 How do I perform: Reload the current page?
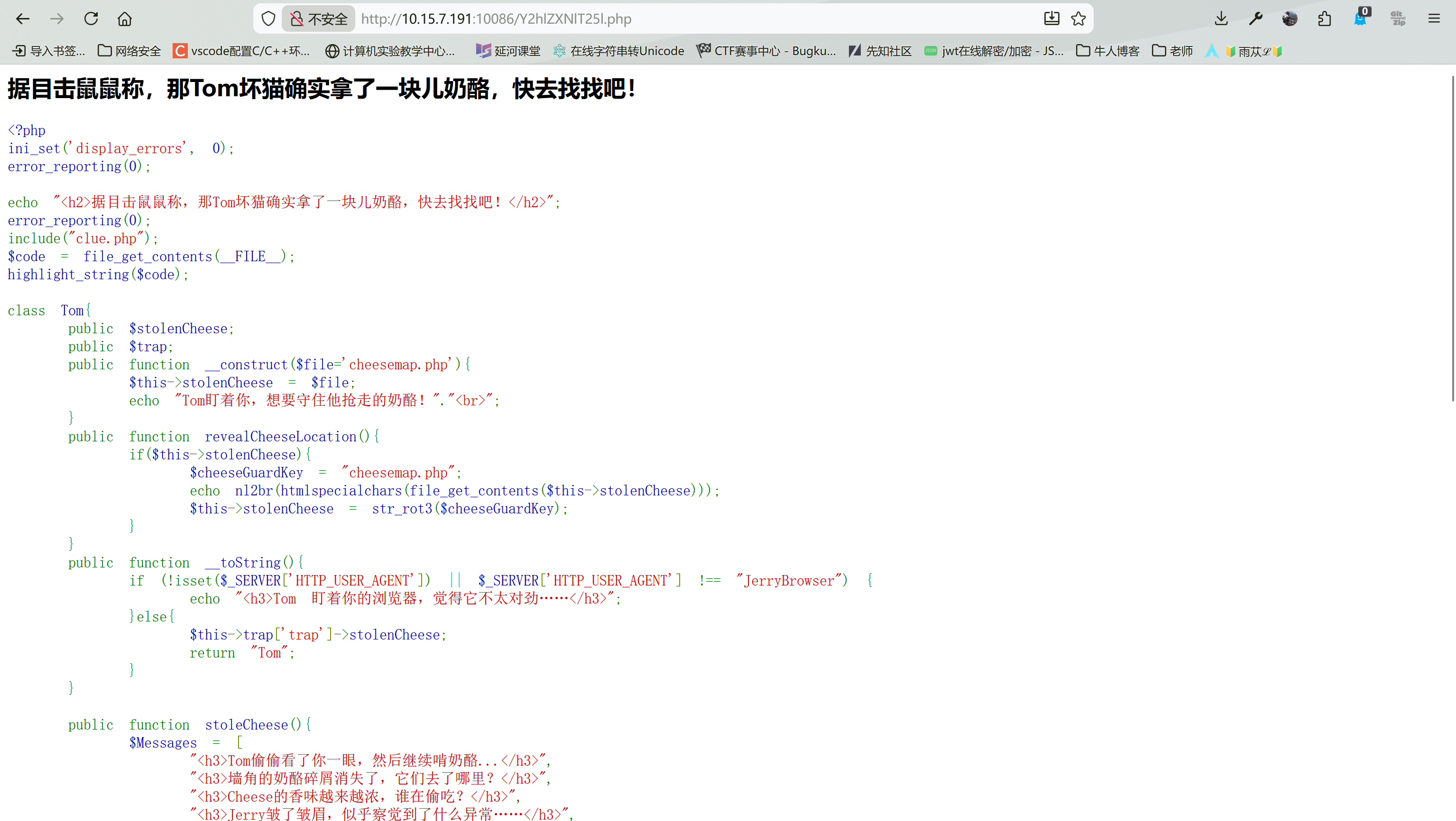[91, 18]
